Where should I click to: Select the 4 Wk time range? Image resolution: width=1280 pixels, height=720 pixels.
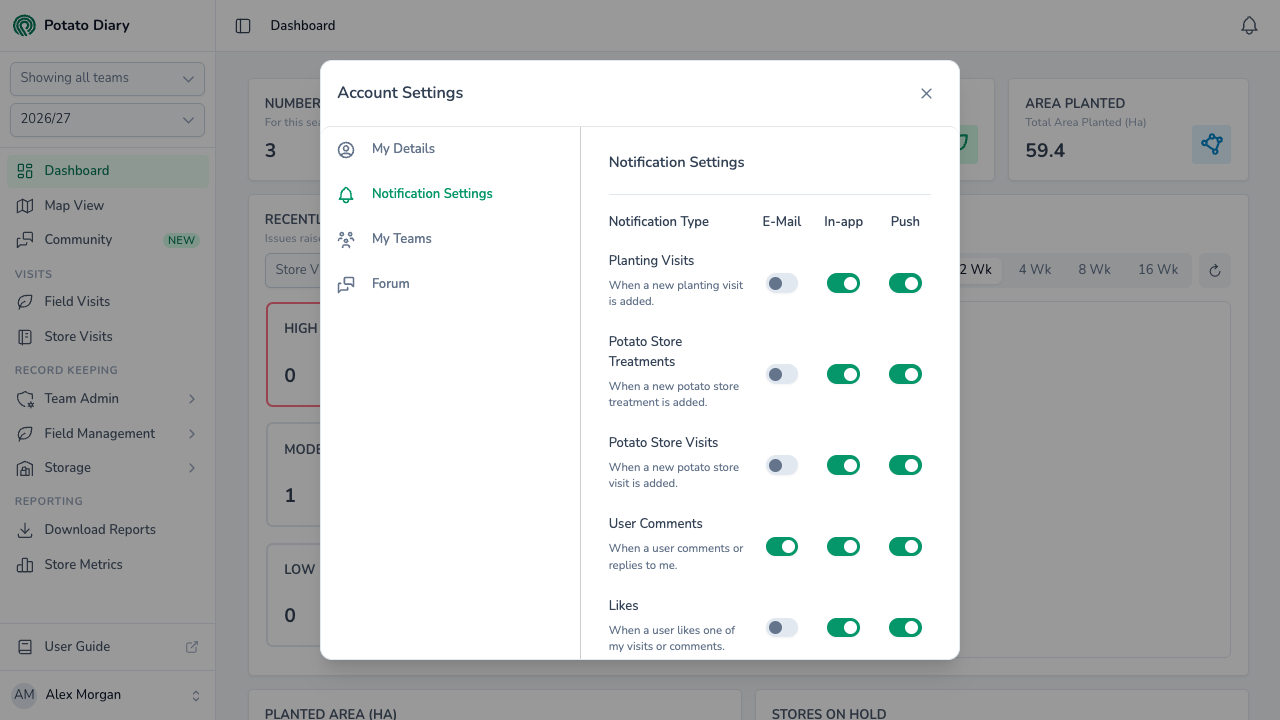(x=1035, y=270)
